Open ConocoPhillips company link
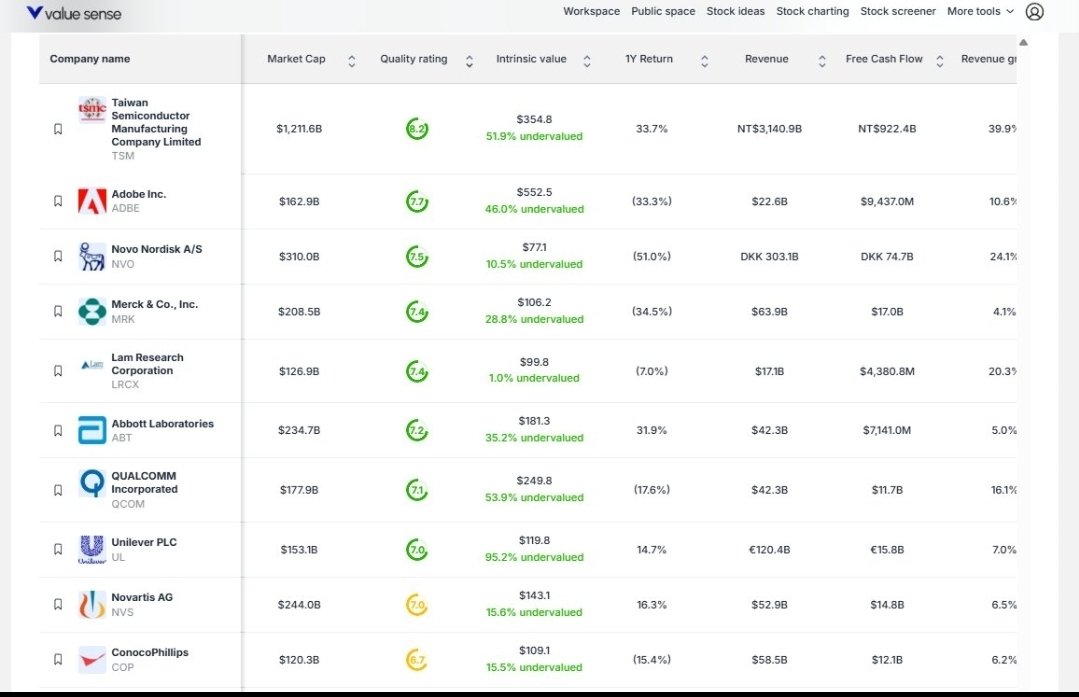Screen dimensions: 1079x697 pos(150,652)
